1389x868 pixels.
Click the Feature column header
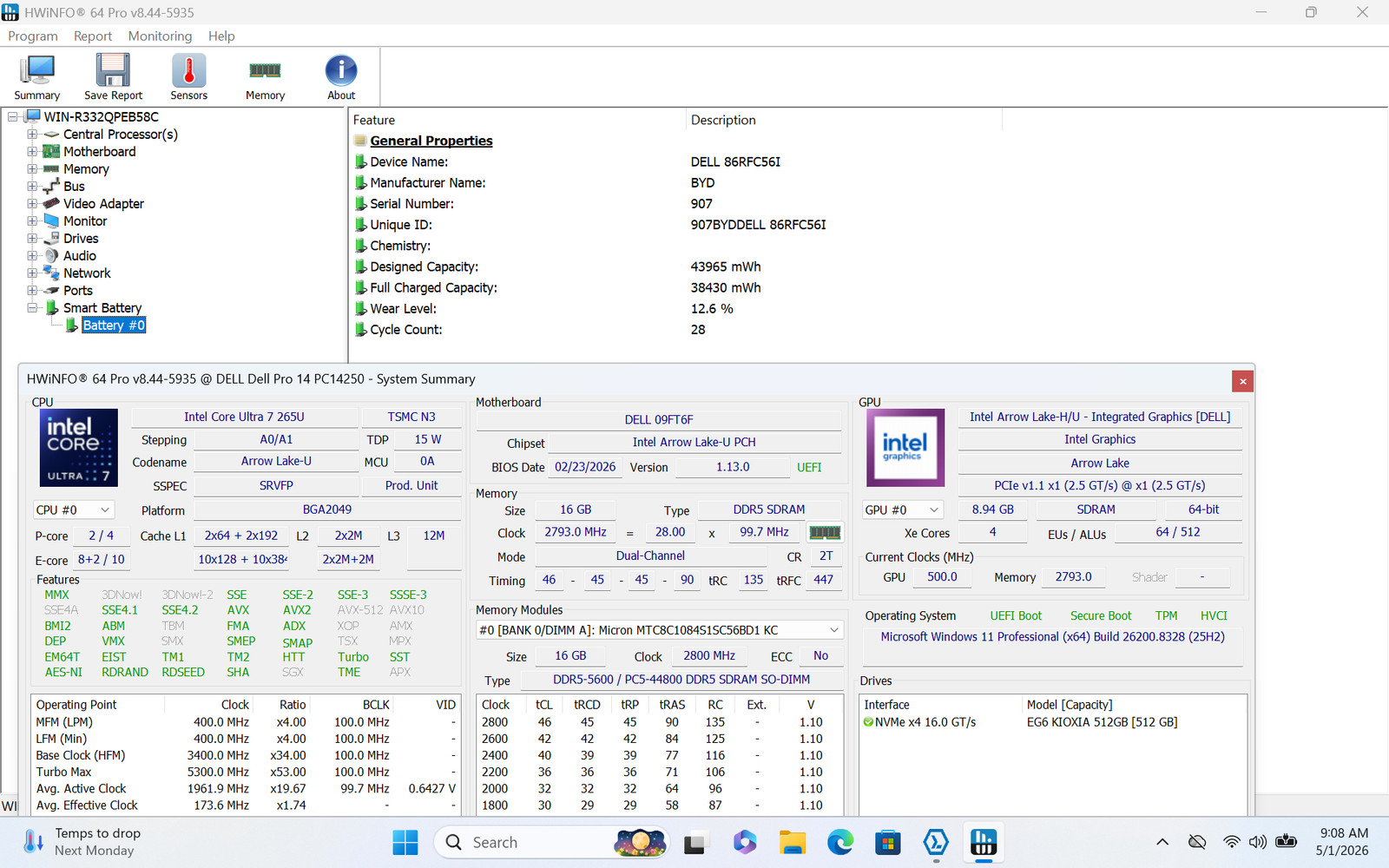pyautogui.click(x=518, y=120)
